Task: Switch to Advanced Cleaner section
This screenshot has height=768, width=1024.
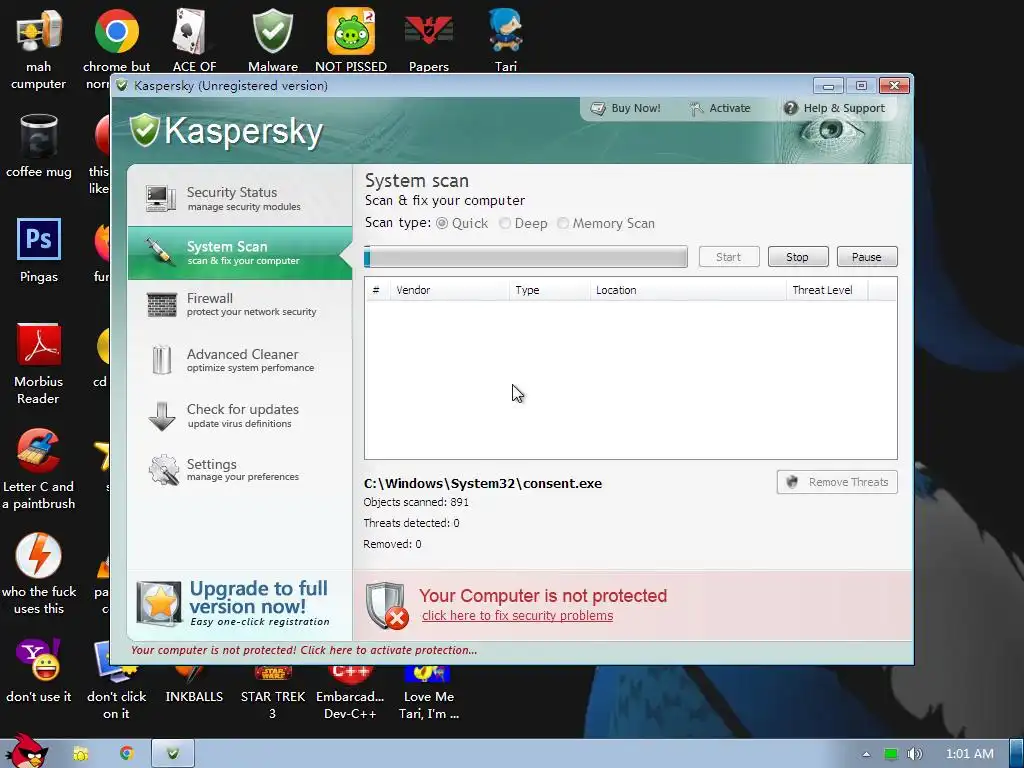Action: (x=240, y=360)
